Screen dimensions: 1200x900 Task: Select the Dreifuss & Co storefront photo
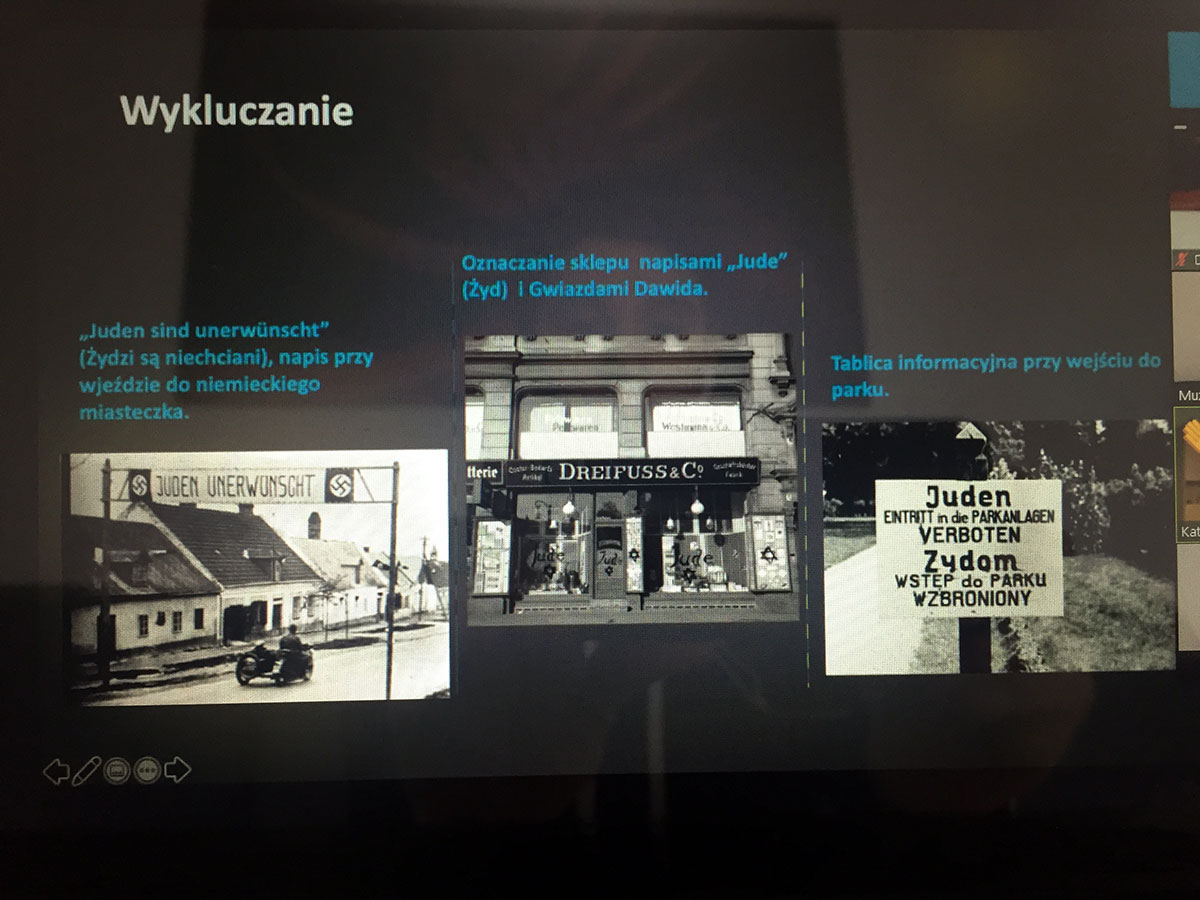631,478
